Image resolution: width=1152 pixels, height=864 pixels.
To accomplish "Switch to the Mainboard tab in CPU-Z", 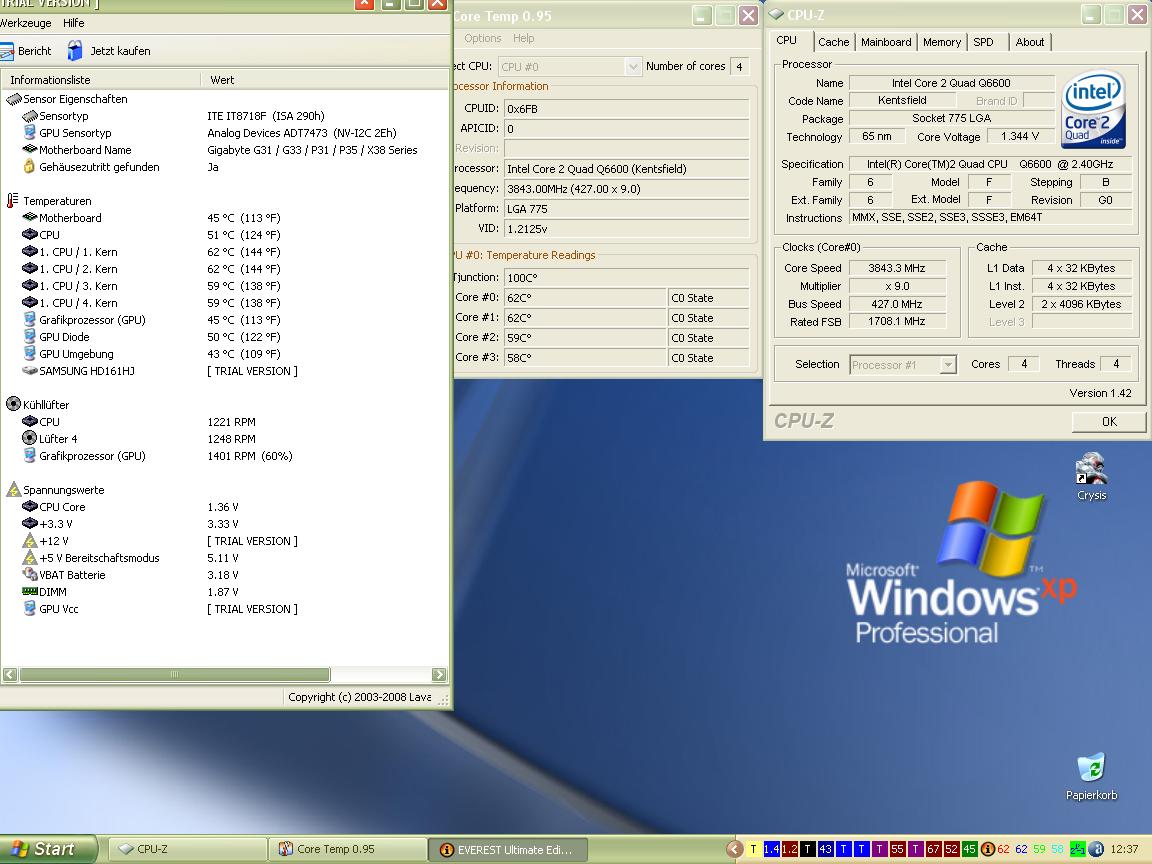I will (886, 42).
